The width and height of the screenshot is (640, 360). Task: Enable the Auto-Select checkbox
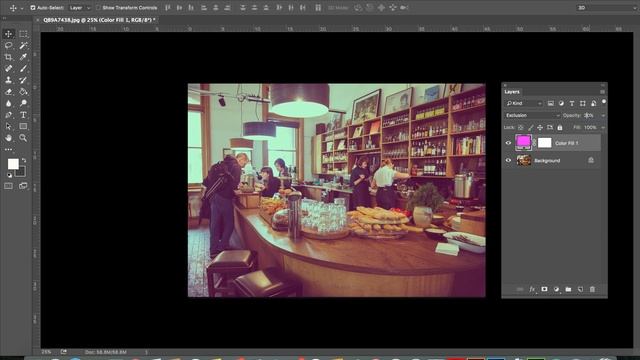(x=33, y=8)
